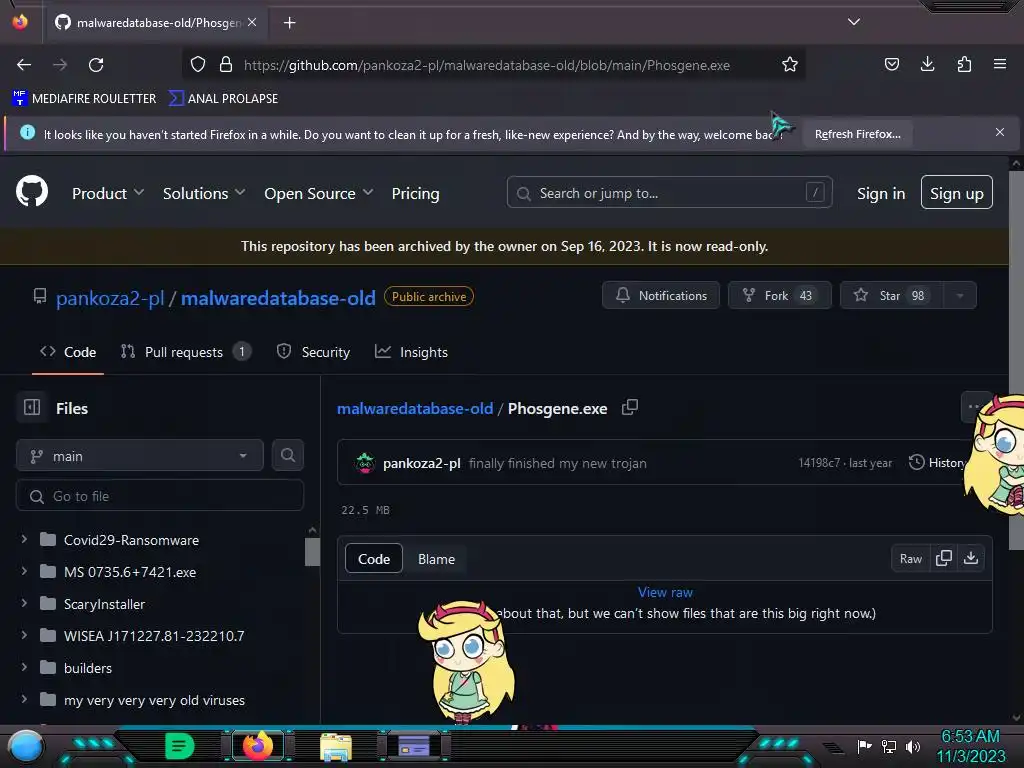
Task: Open the pankoza2-pl owner profile link
Action: [x=110, y=298]
